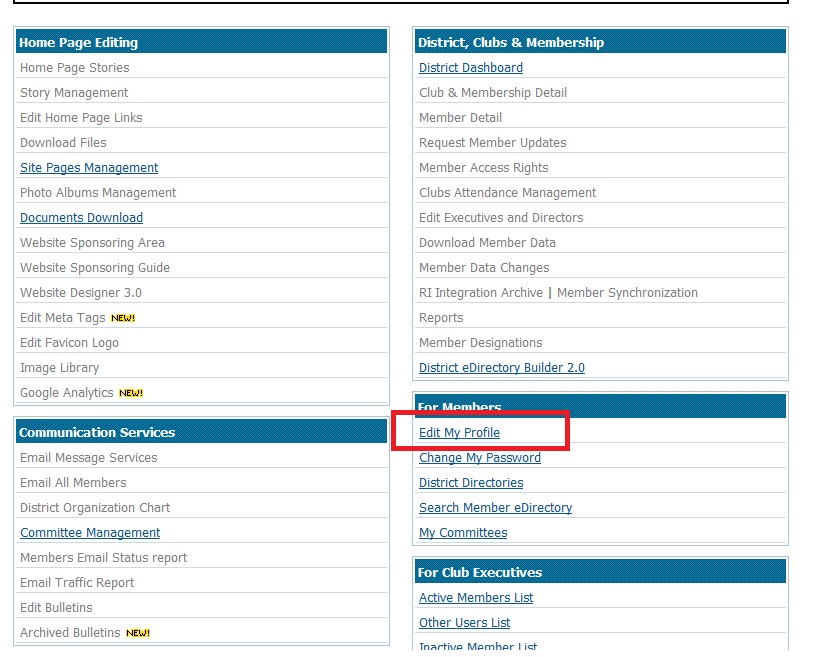
Task: Open the Edit My Profile link
Action: [x=459, y=433]
